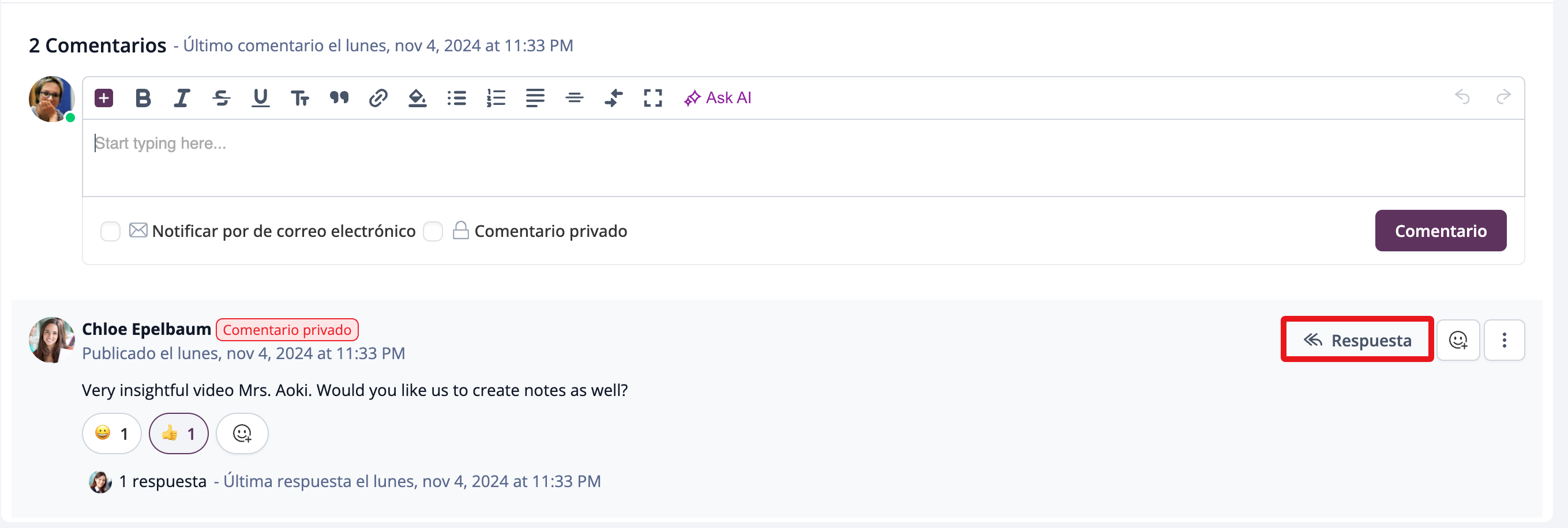Toggle bold formatting in comment editor

pos(143,98)
